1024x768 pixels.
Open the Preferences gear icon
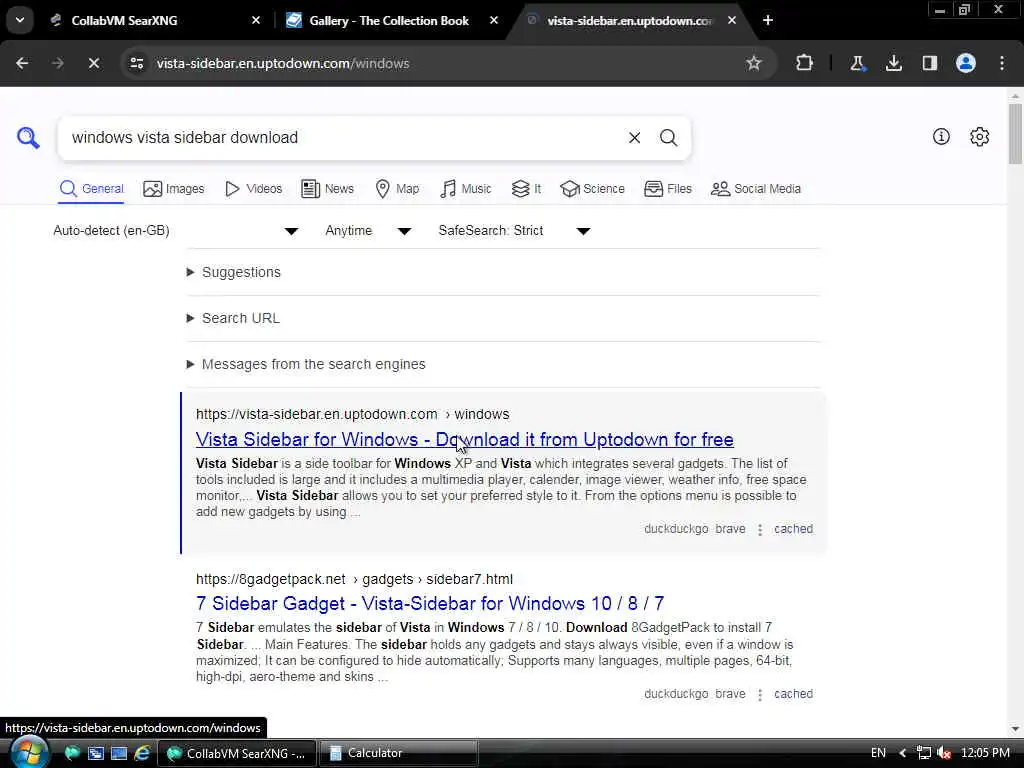click(980, 136)
